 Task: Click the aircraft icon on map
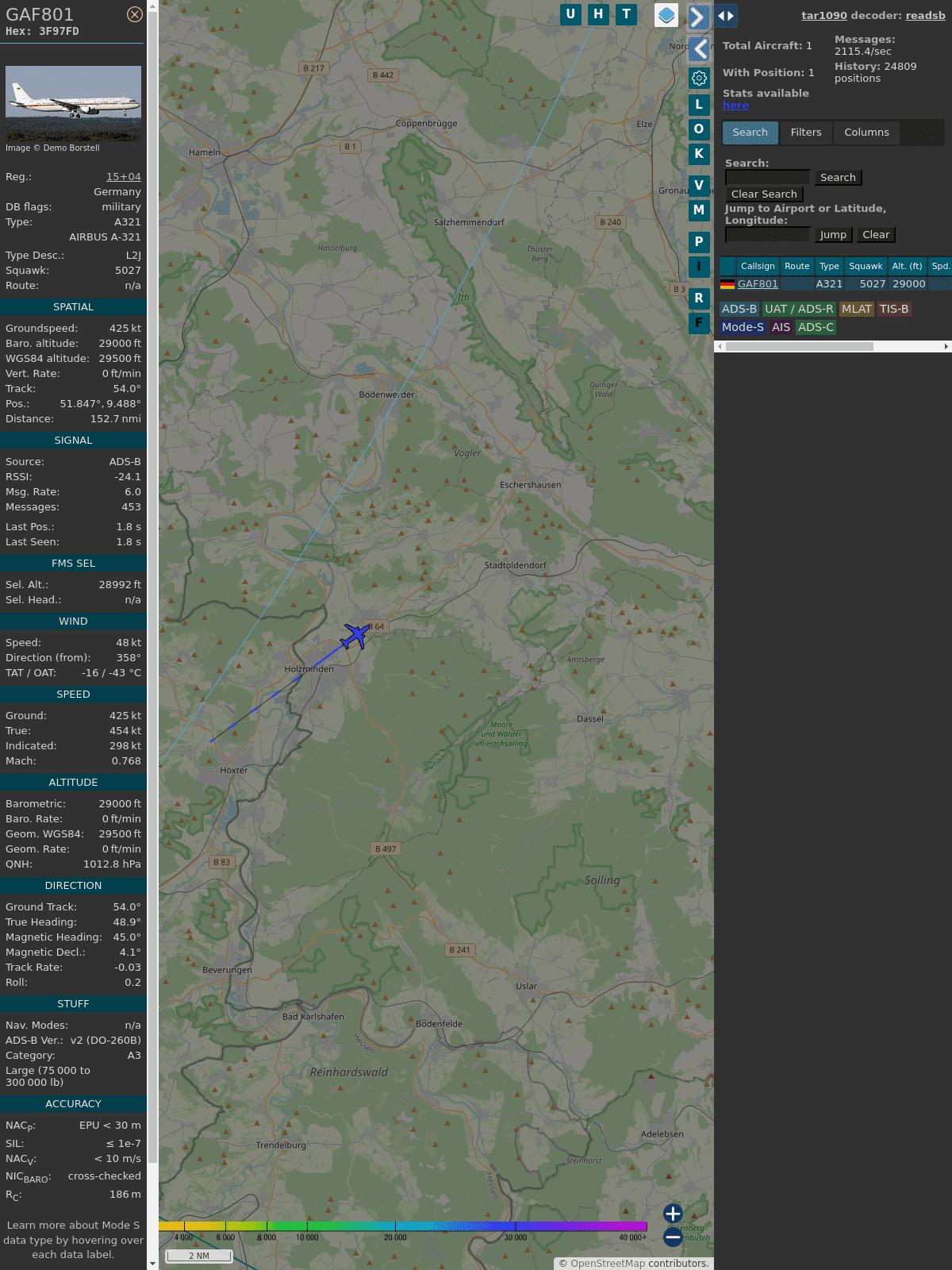tap(355, 636)
